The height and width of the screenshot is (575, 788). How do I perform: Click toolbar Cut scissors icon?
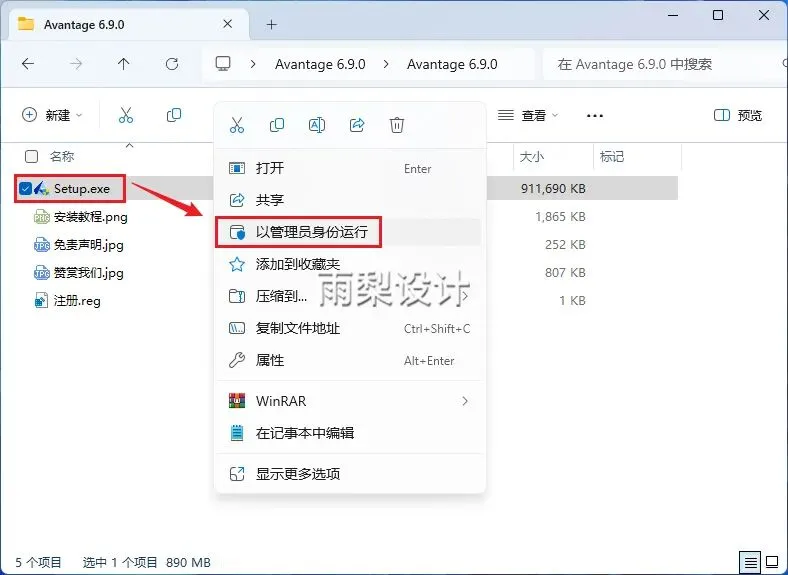(126, 115)
